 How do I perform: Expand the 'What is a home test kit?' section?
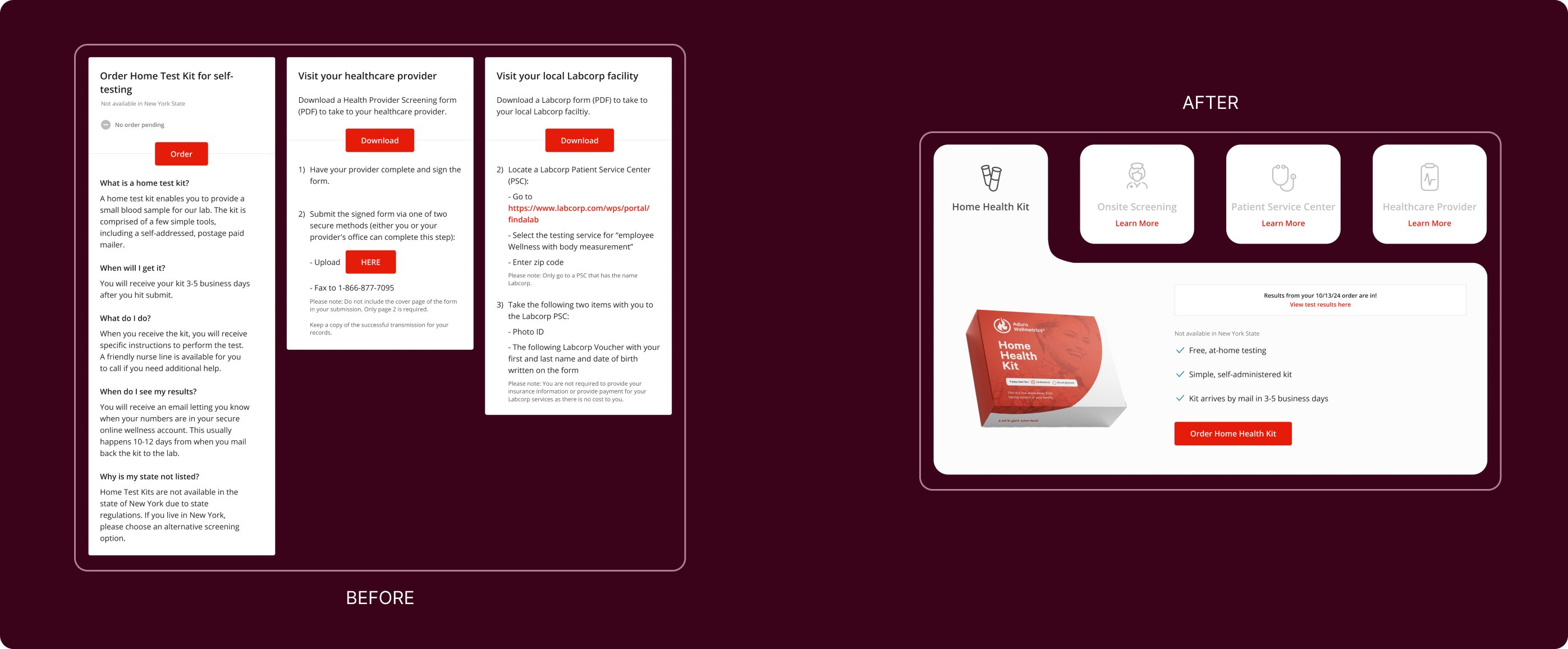(x=144, y=183)
